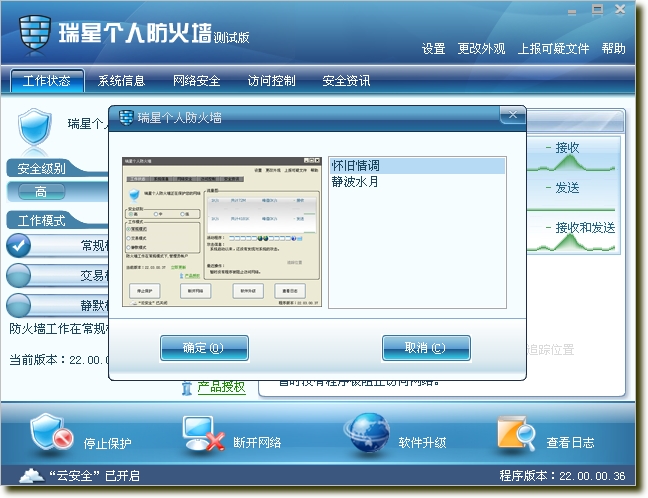Click the 追踪位置 link
Screen dimensions: 648x498
pyautogui.click(x=550, y=350)
